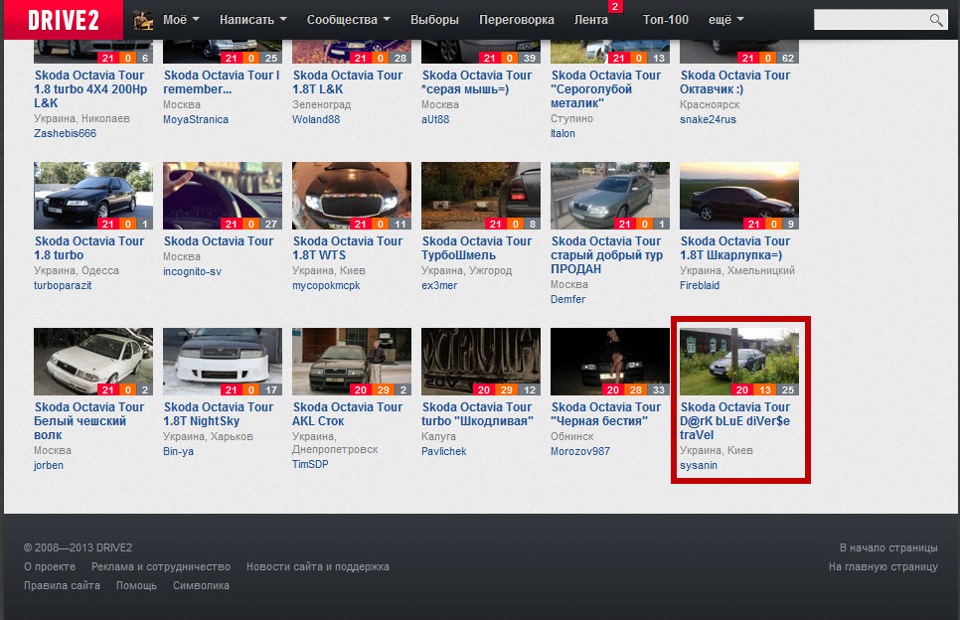Screen dimensions: 960x620
Task: Open Skoda Octavia Tour старый добрый тур ПРОДАН
Action: click(x=607, y=255)
